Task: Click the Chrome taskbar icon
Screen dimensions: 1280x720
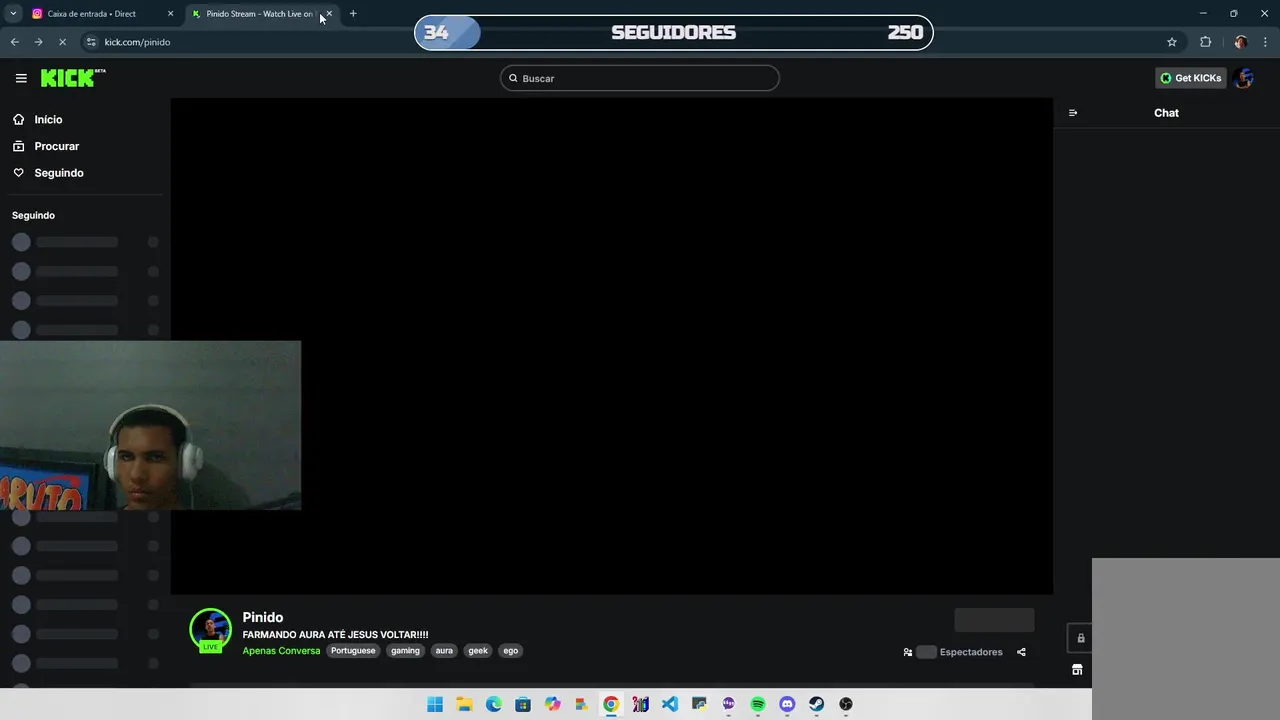Action: pos(611,704)
